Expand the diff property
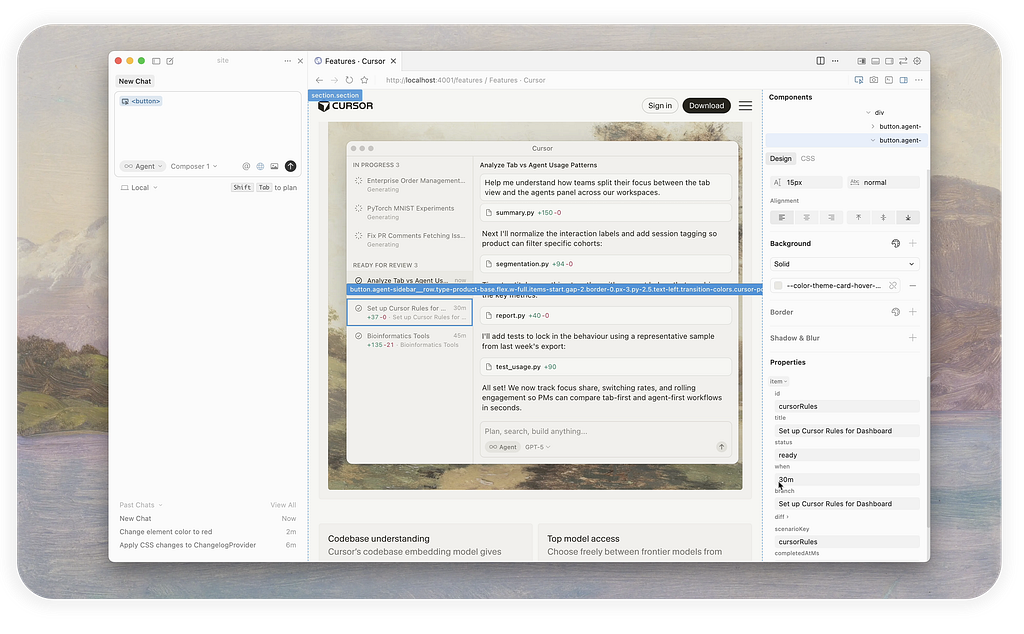The image size is (1024, 634). (x=781, y=517)
